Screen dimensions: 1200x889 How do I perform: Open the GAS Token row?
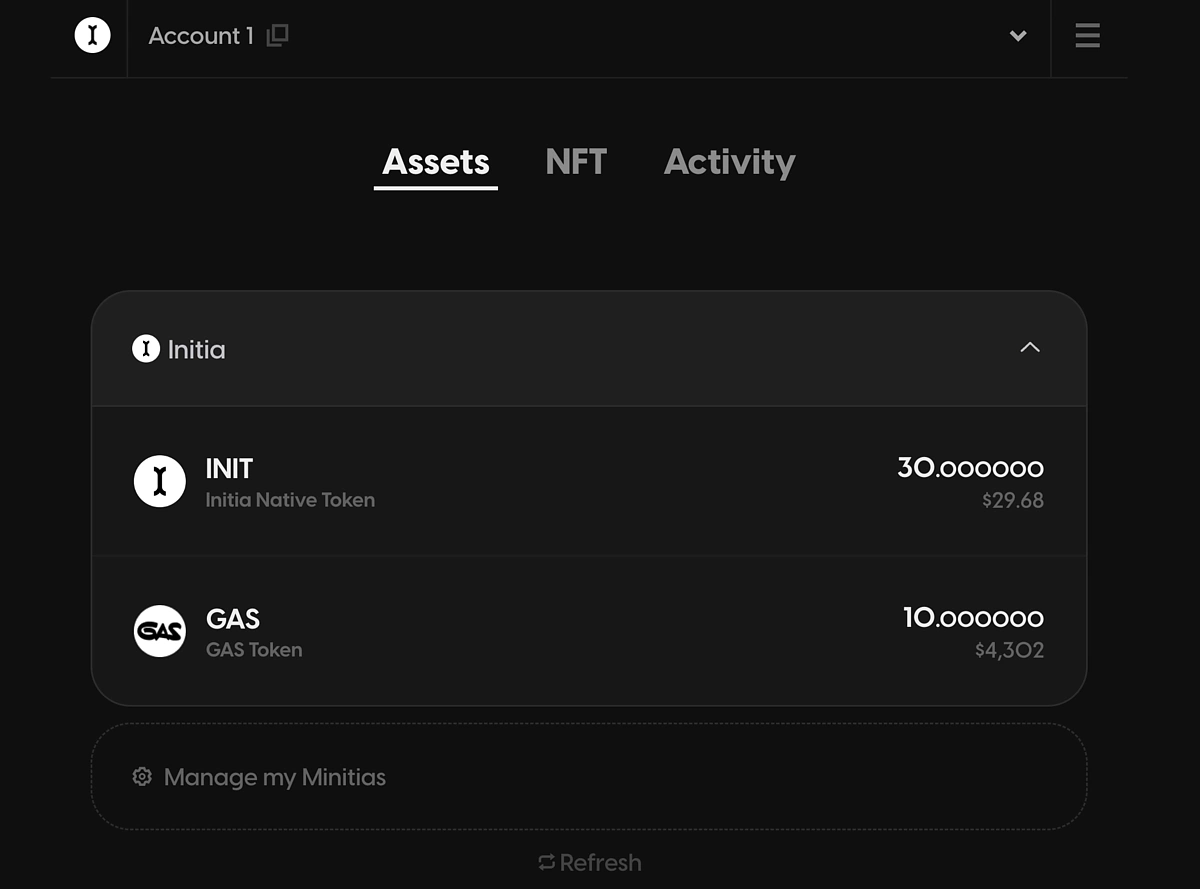pyautogui.click(x=589, y=631)
